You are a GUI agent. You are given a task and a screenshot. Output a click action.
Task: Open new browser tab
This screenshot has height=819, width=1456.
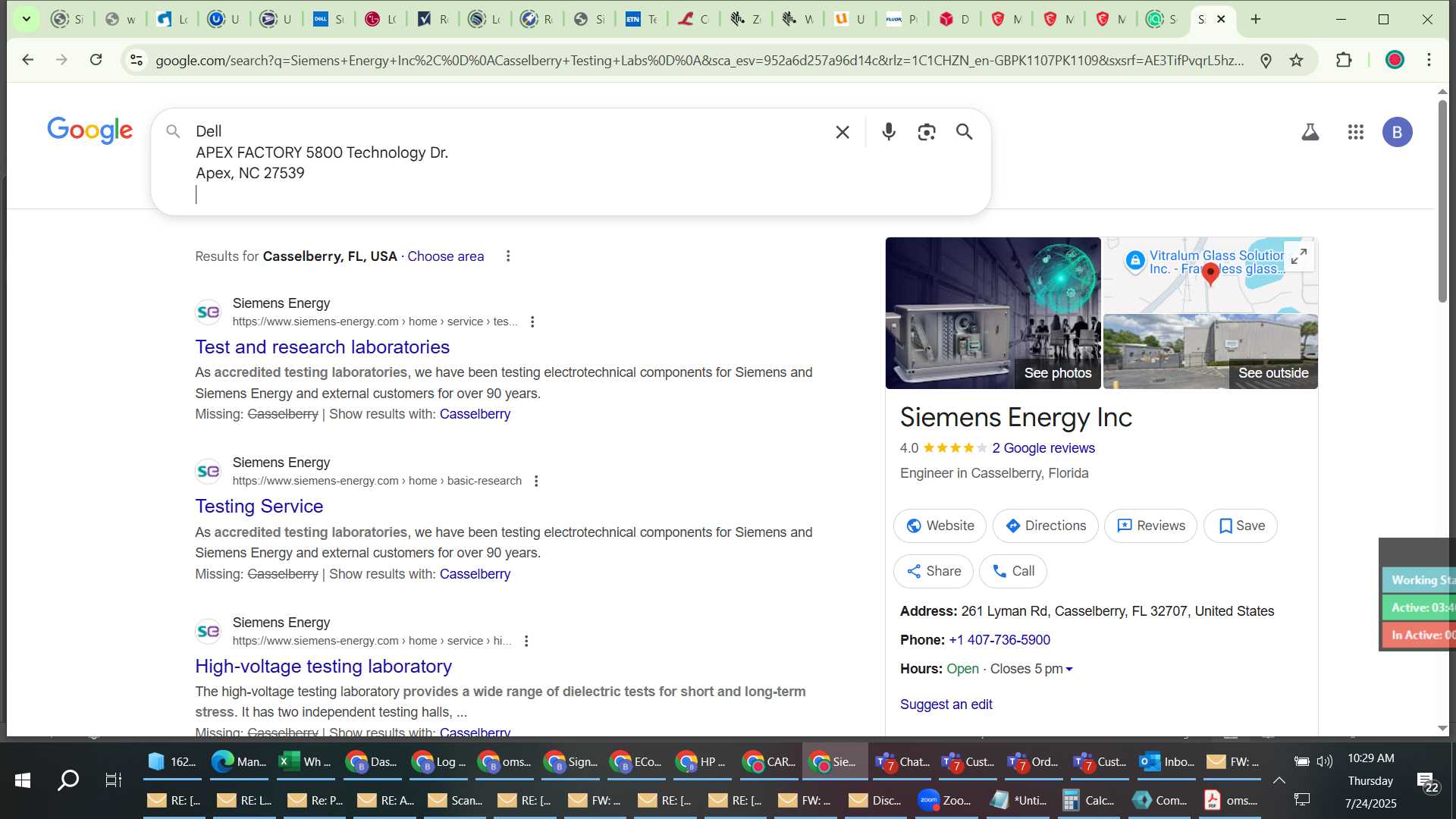tap(1256, 19)
